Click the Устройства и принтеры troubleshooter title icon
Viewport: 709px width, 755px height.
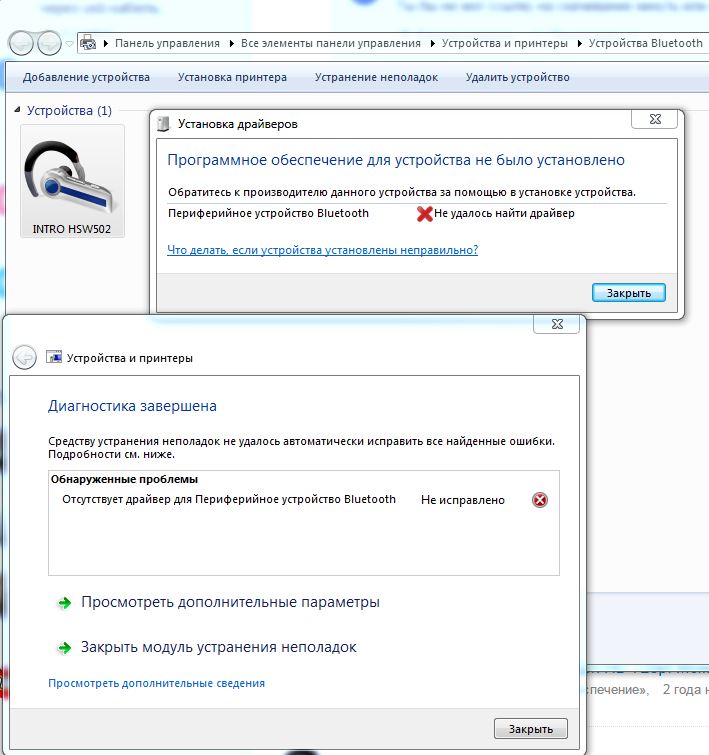tap(54, 357)
